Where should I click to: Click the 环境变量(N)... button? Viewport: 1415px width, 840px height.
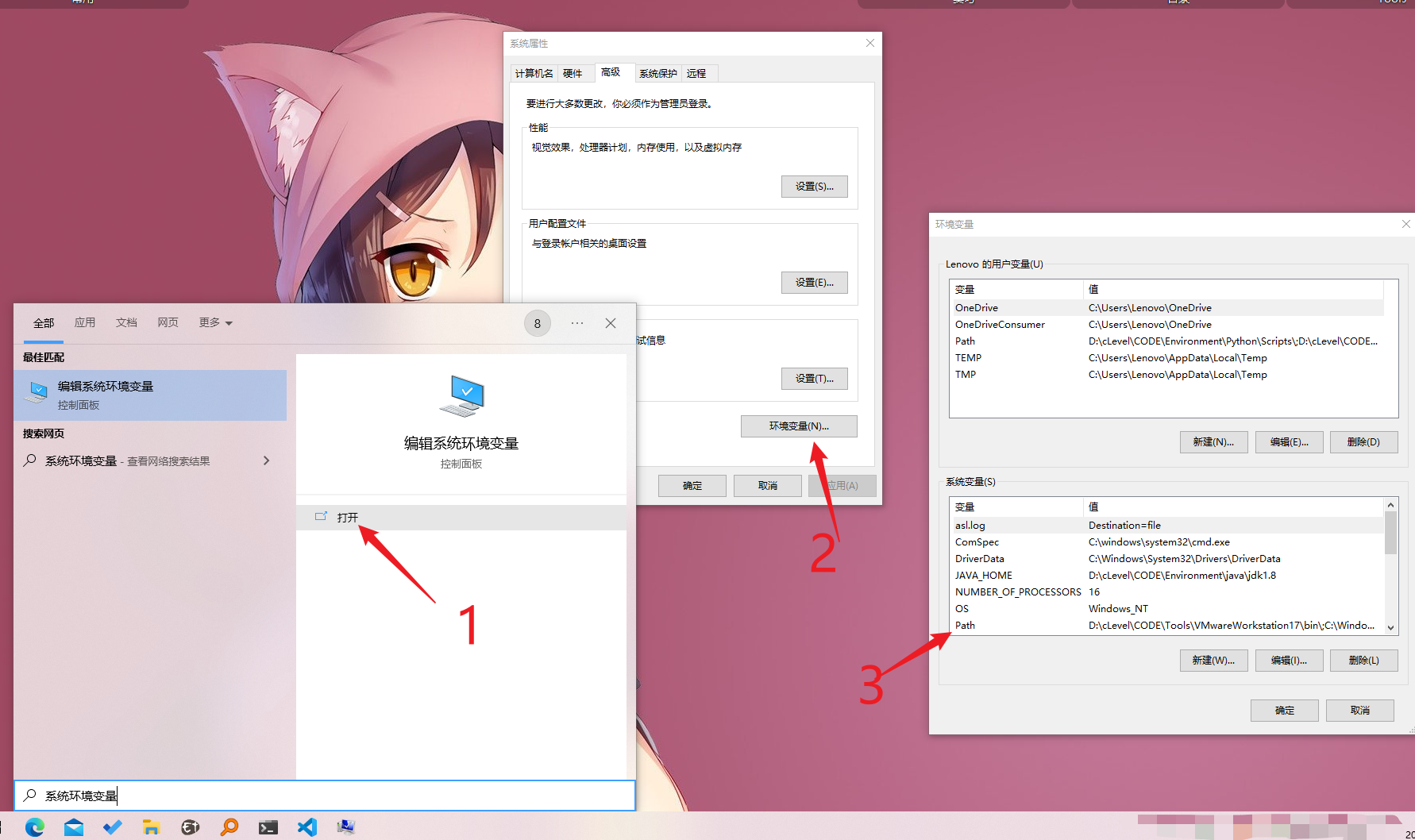[799, 426]
